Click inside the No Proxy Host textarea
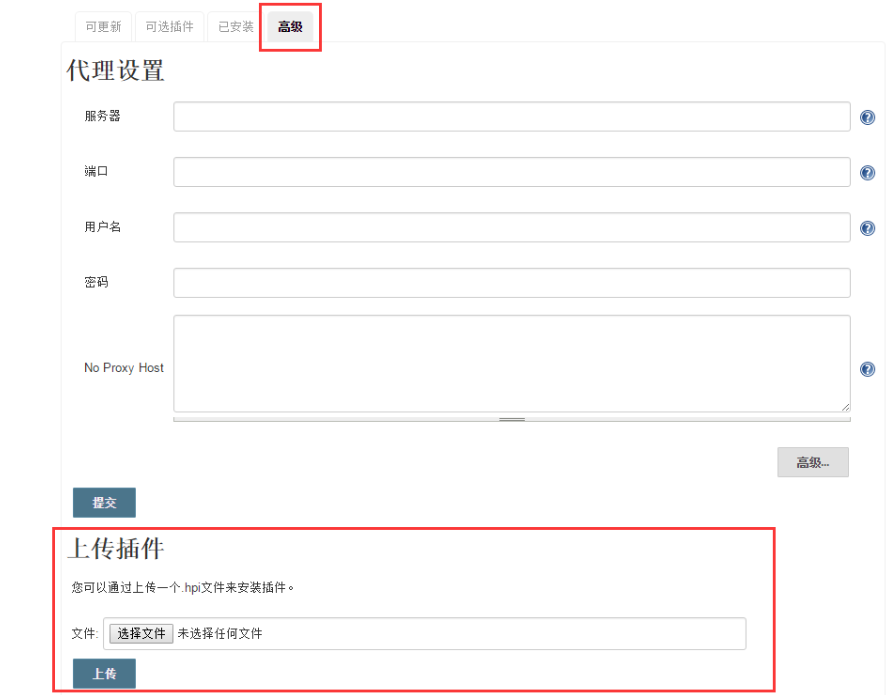The image size is (886, 695). pos(512,363)
